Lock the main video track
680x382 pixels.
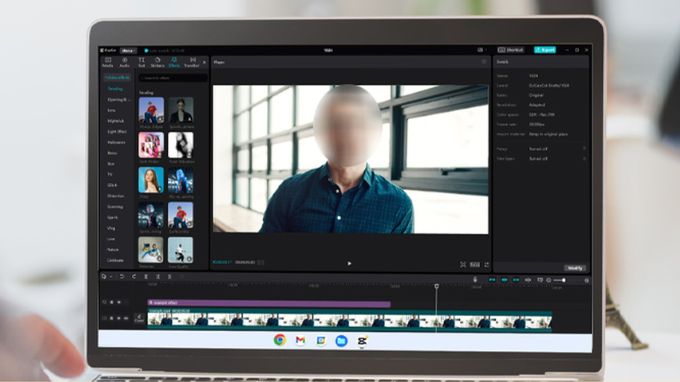(111, 318)
